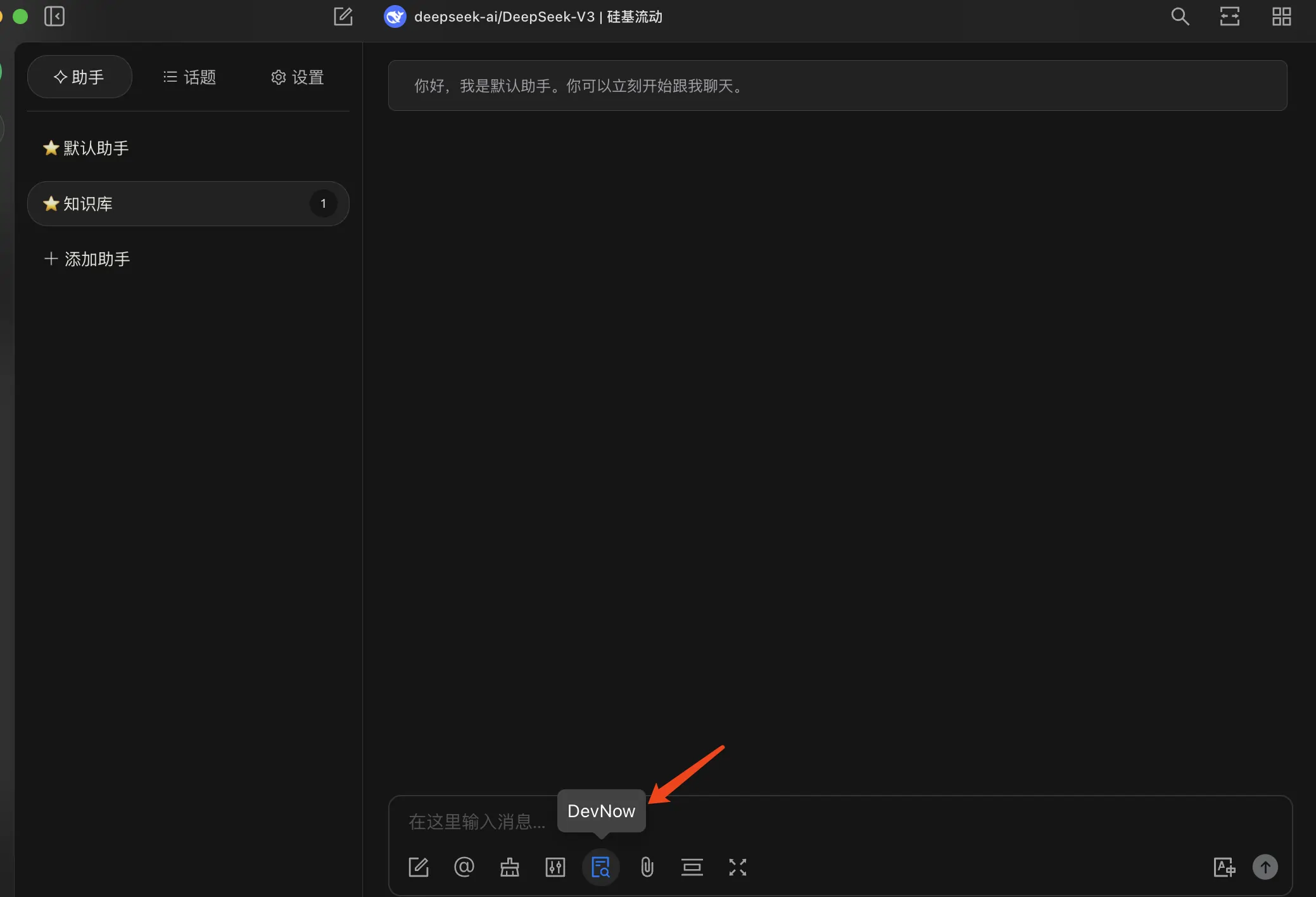Click the topic count badge on 知识库
The image size is (1316, 897).
pyautogui.click(x=323, y=203)
